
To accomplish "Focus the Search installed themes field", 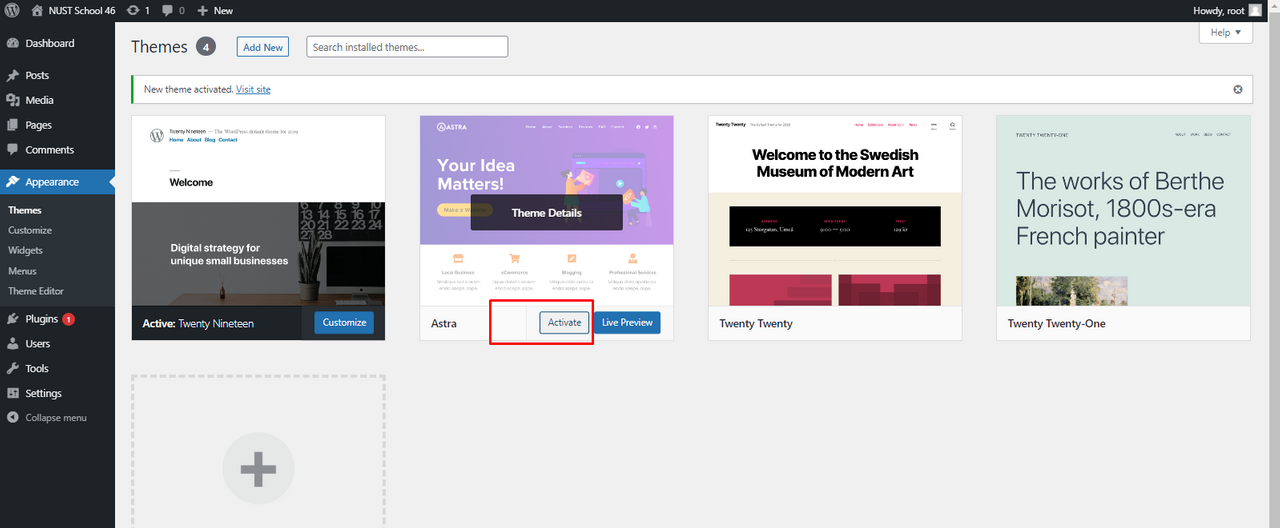I will pos(407,47).
